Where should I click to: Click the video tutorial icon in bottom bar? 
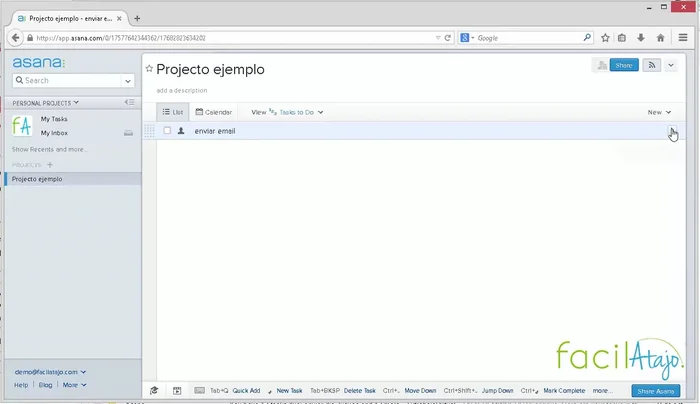point(177,391)
